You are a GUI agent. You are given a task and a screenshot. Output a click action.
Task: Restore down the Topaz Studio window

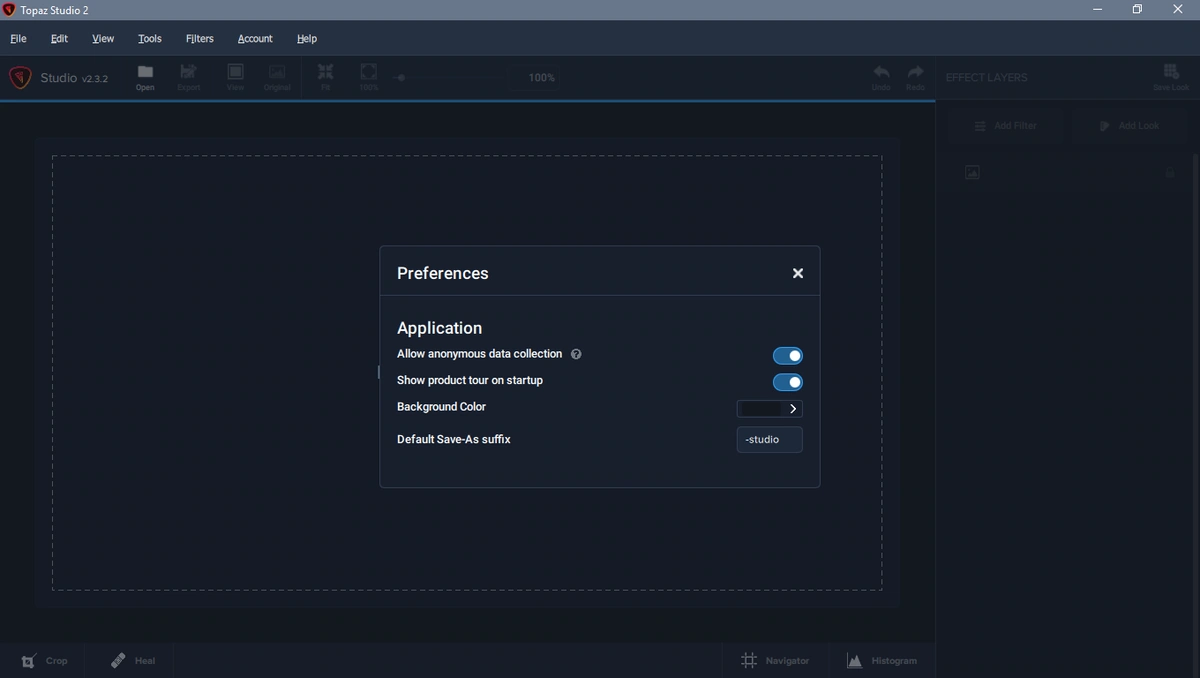click(1137, 10)
